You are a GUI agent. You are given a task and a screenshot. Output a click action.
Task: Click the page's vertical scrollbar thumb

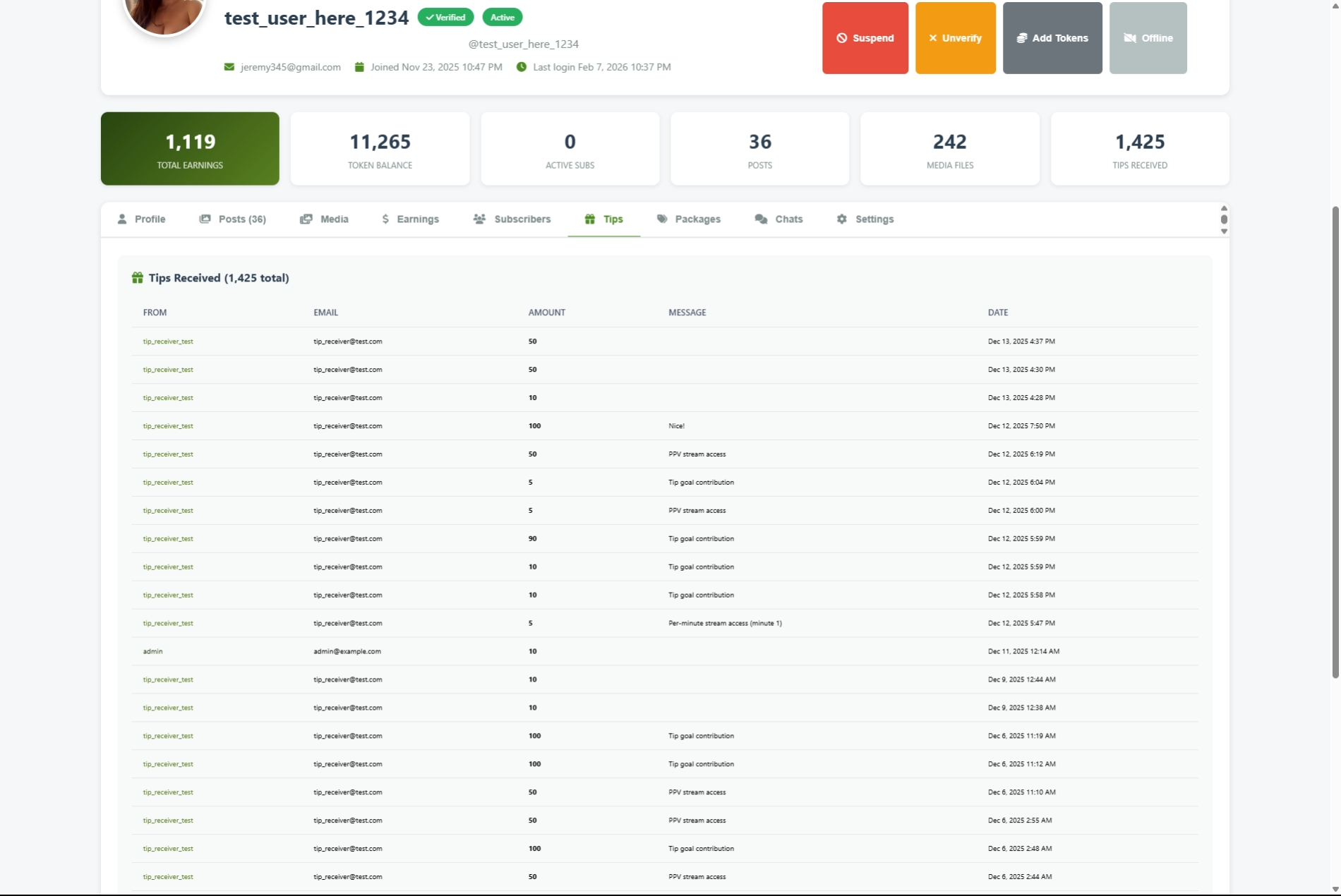(x=1335, y=441)
